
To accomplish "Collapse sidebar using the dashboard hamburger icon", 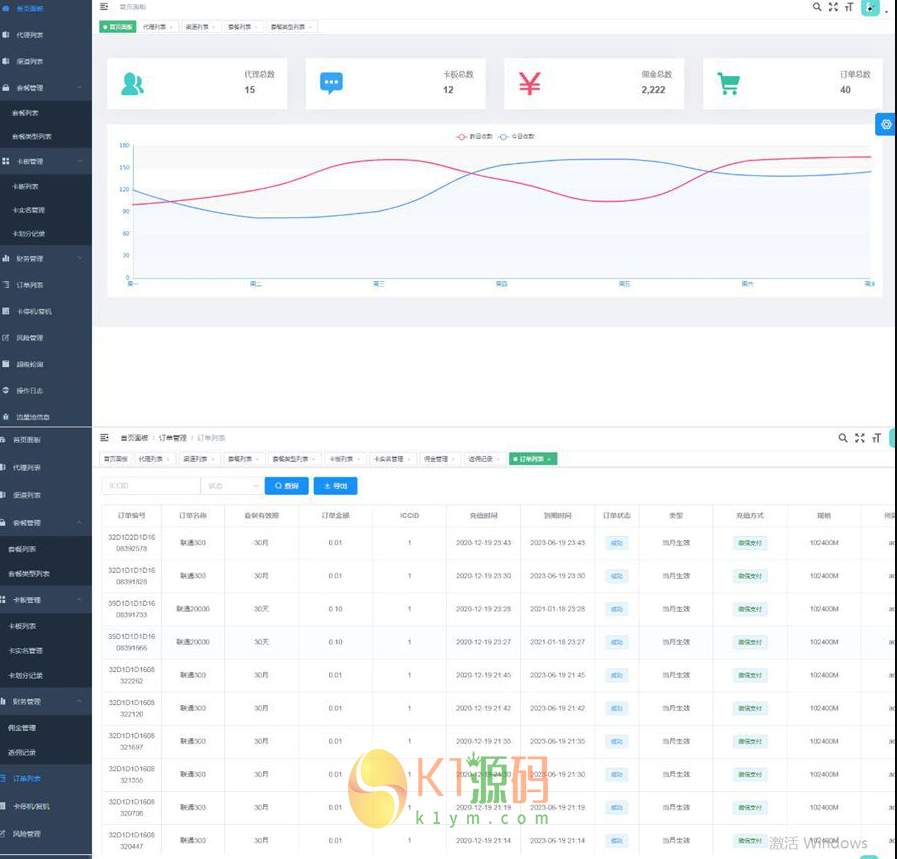I will [x=104, y=7].
